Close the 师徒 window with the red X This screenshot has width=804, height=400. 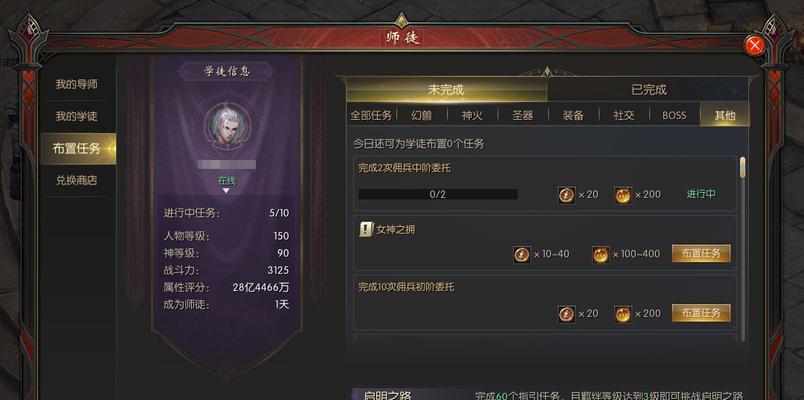[754, 46]
